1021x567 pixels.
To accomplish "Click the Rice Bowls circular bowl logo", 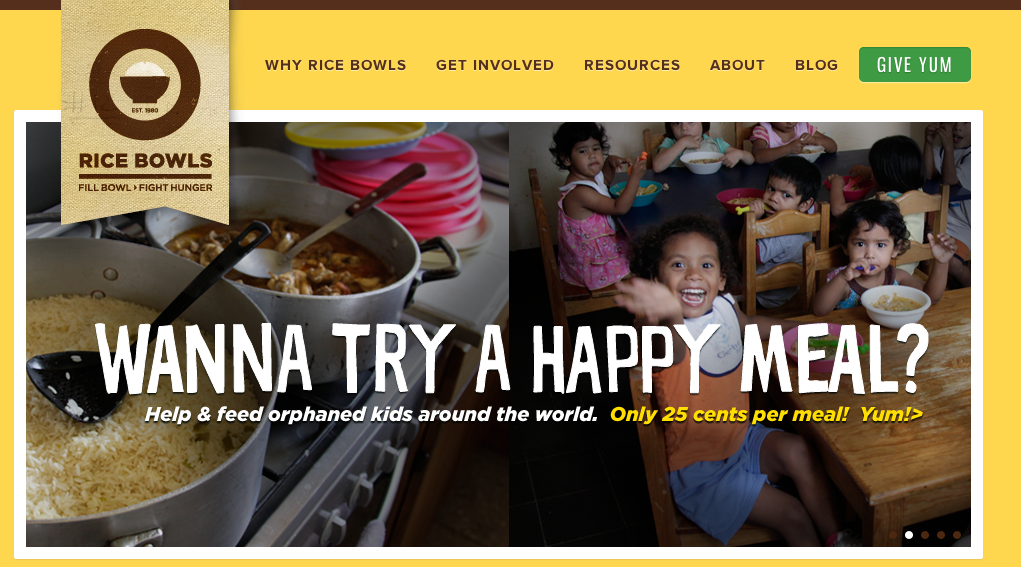I will pyautogui.click(x=145, y=84).
